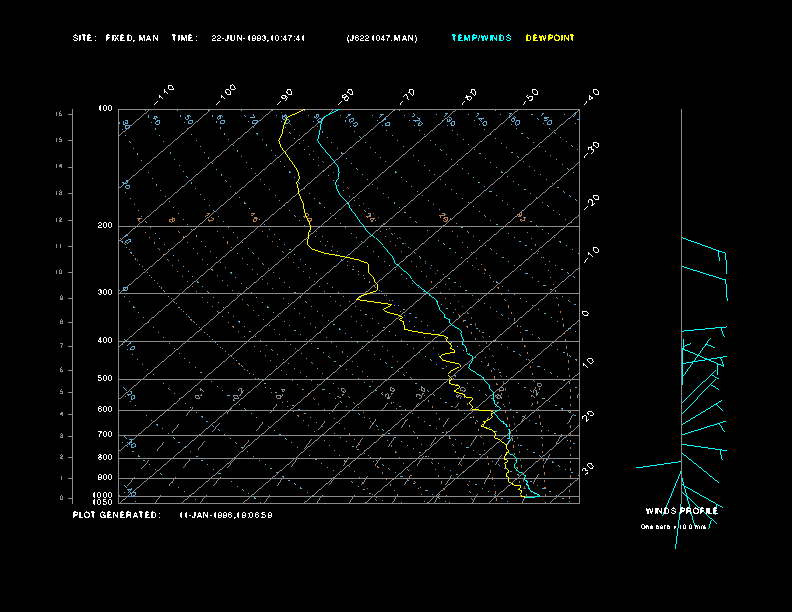Click the one barb scale caption
The width and height of the screenshot is (792, 612).
675,526
